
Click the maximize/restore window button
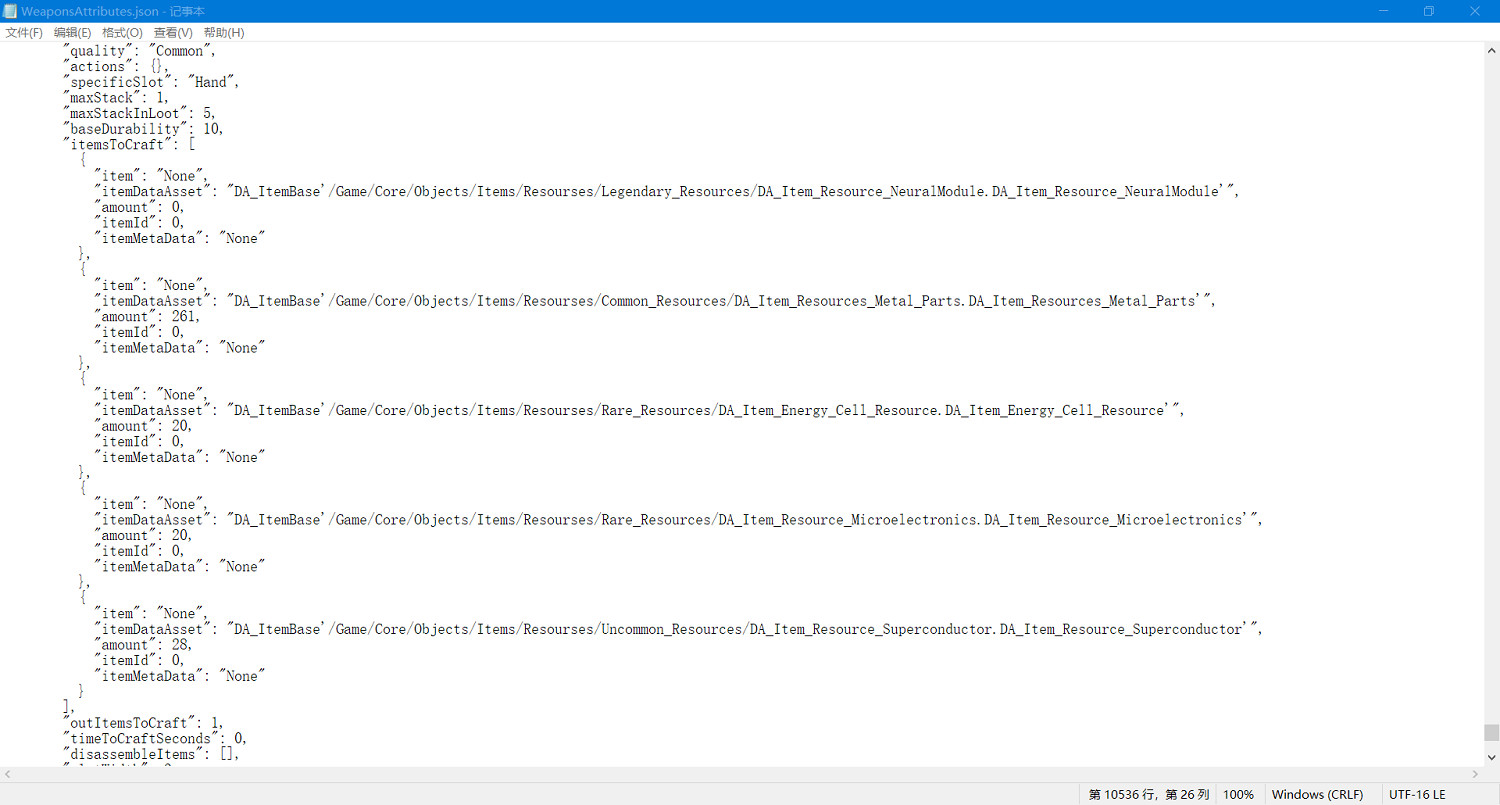[x=1429, y=11]
